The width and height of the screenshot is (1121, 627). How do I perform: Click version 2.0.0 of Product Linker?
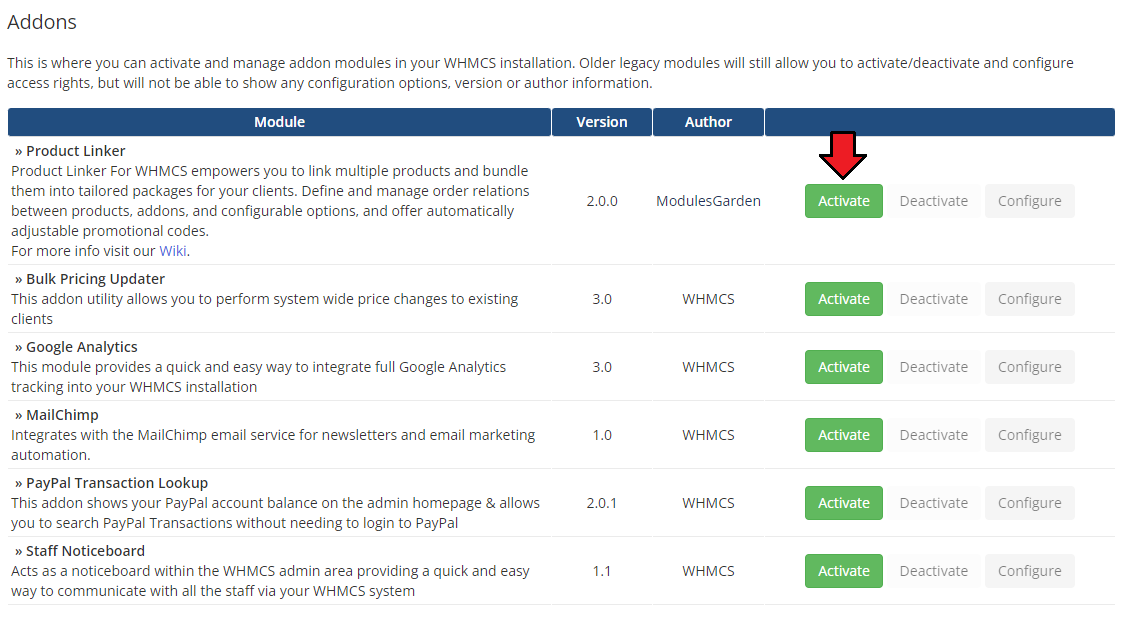pyautogui.click(x=602, y=201)
